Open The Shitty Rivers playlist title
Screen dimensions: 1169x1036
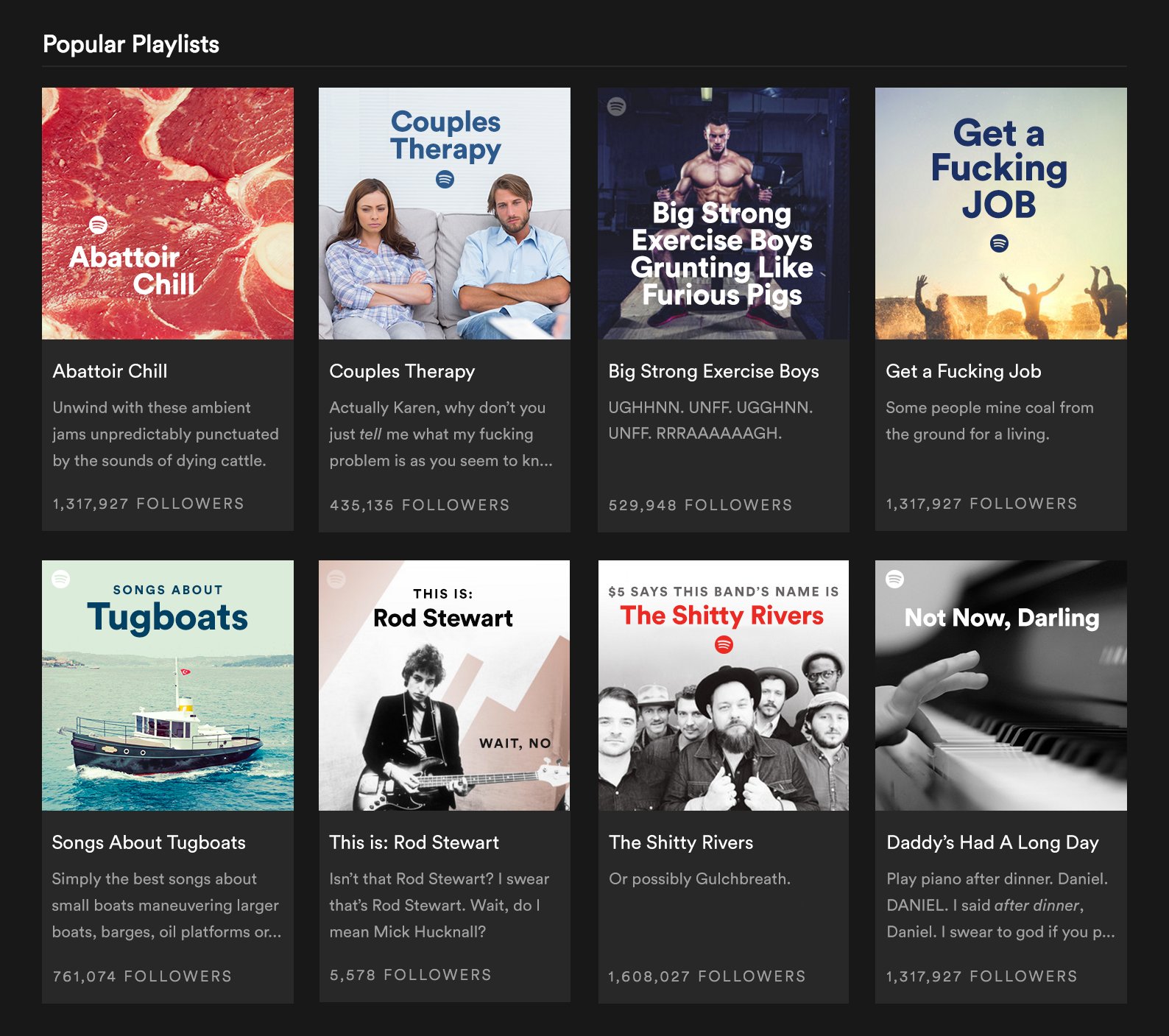tap(681, 842)
